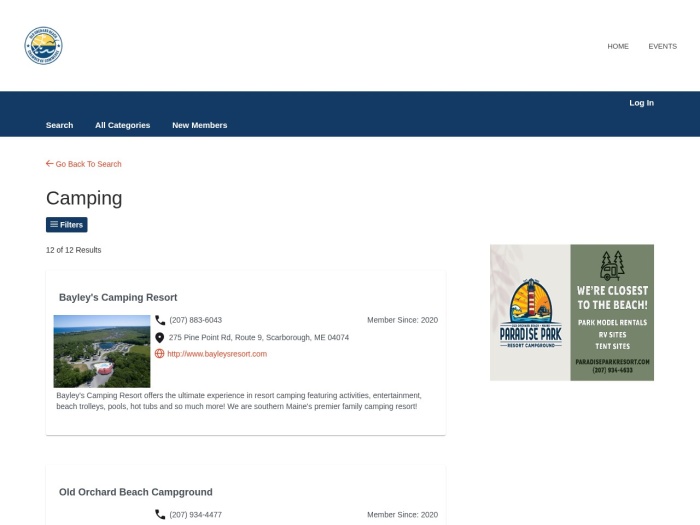Call (207) 934-4477 phone number
The image size is (700, 525).
[x=196, y=515]
